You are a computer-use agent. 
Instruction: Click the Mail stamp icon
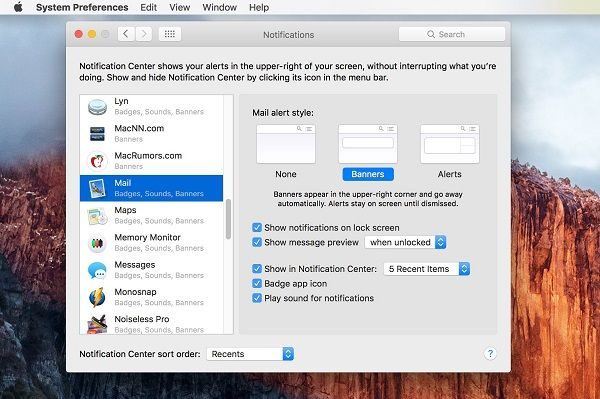(x=97, y=188)
